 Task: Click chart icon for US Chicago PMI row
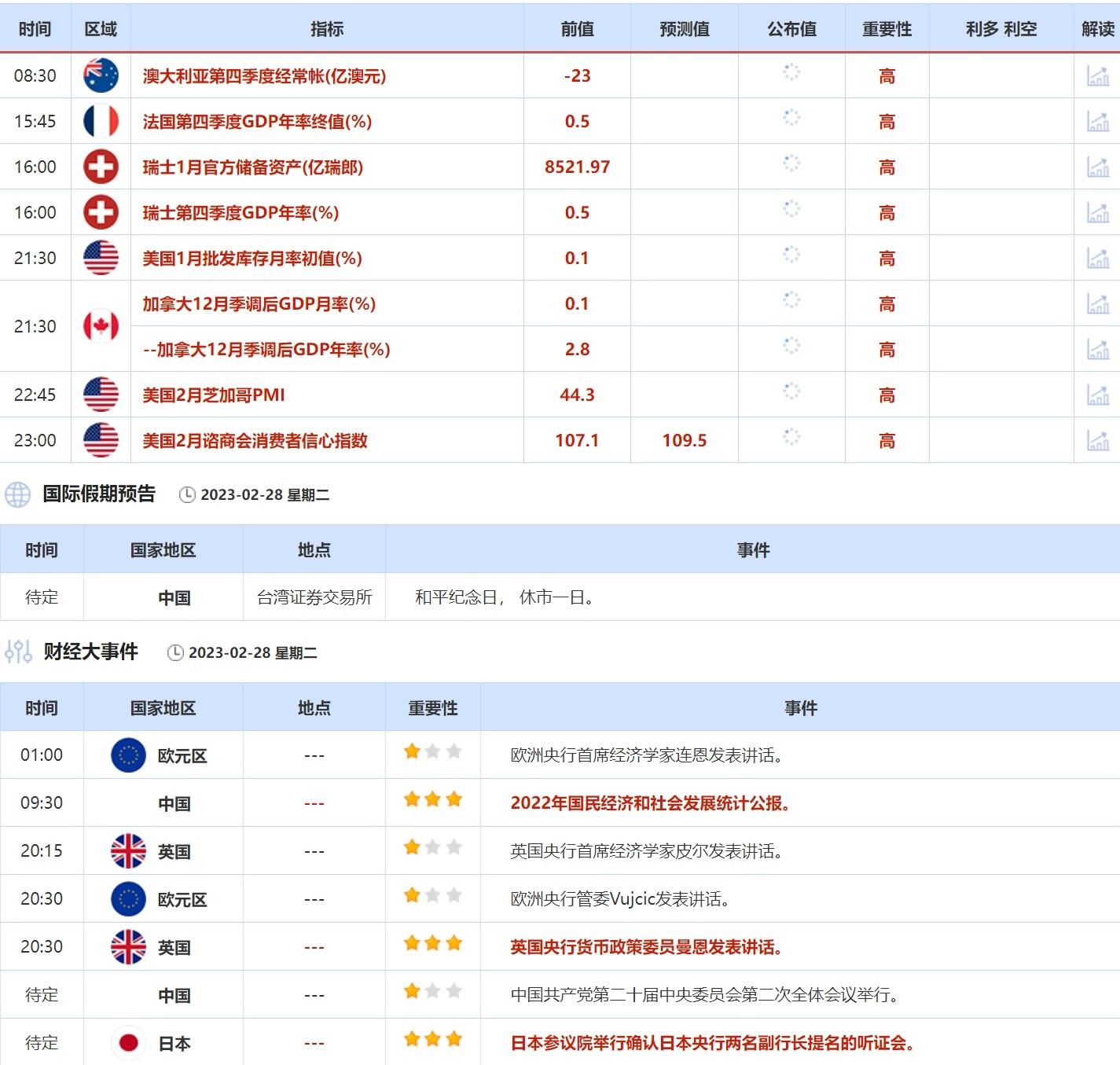click(1097, 395)
